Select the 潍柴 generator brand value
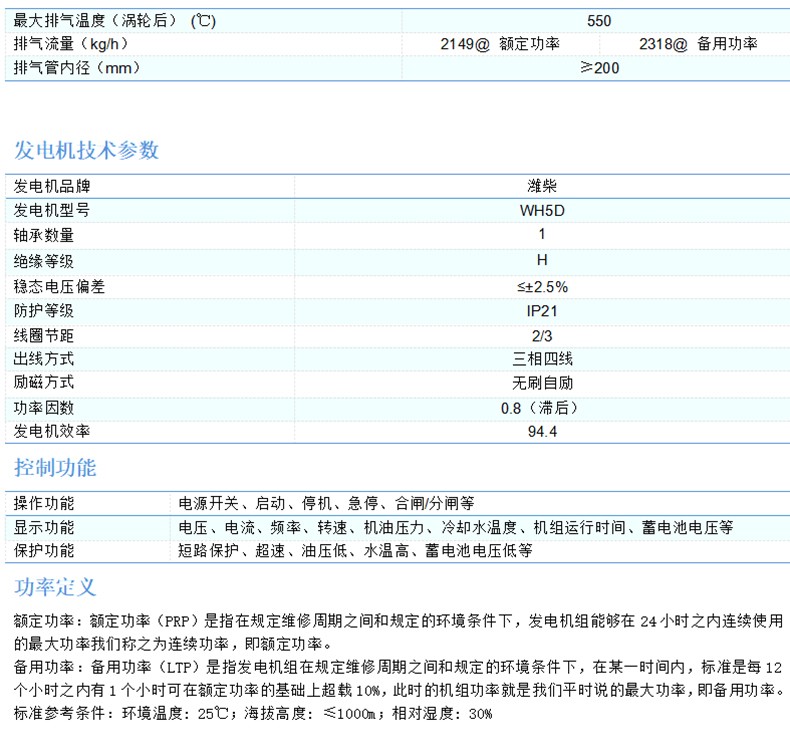This screenshot has width=790, height=733. 542,186
